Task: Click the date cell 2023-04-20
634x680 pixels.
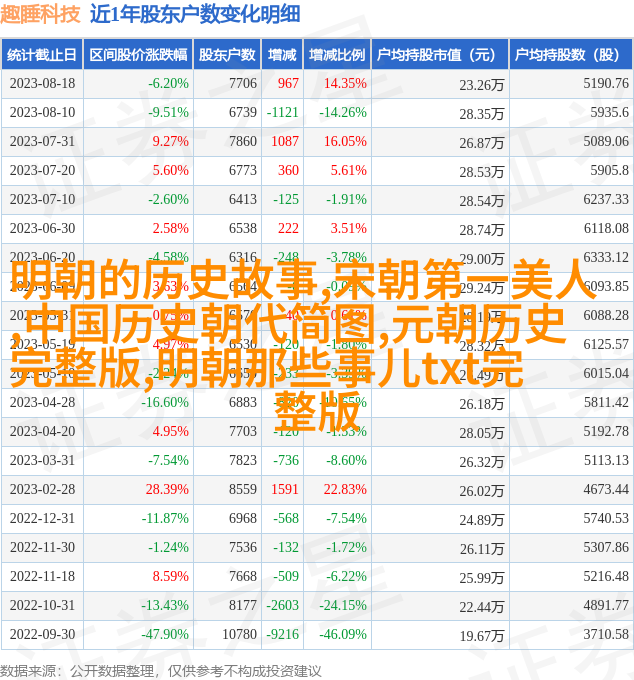Action: (x=42, y=432)
